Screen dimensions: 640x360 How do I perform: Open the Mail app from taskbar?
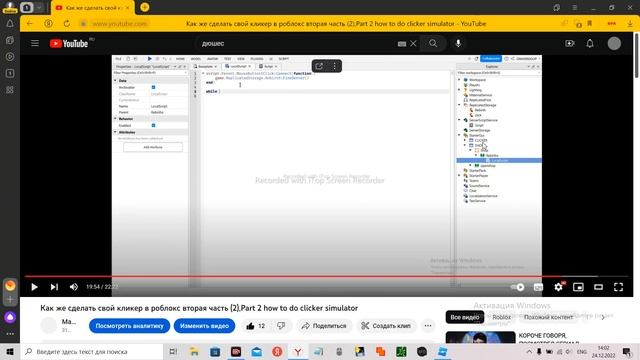coord(257,351)
